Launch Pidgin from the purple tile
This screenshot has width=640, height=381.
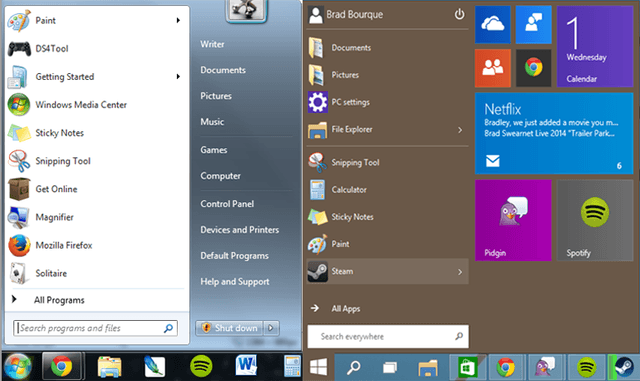click(513, 220)
